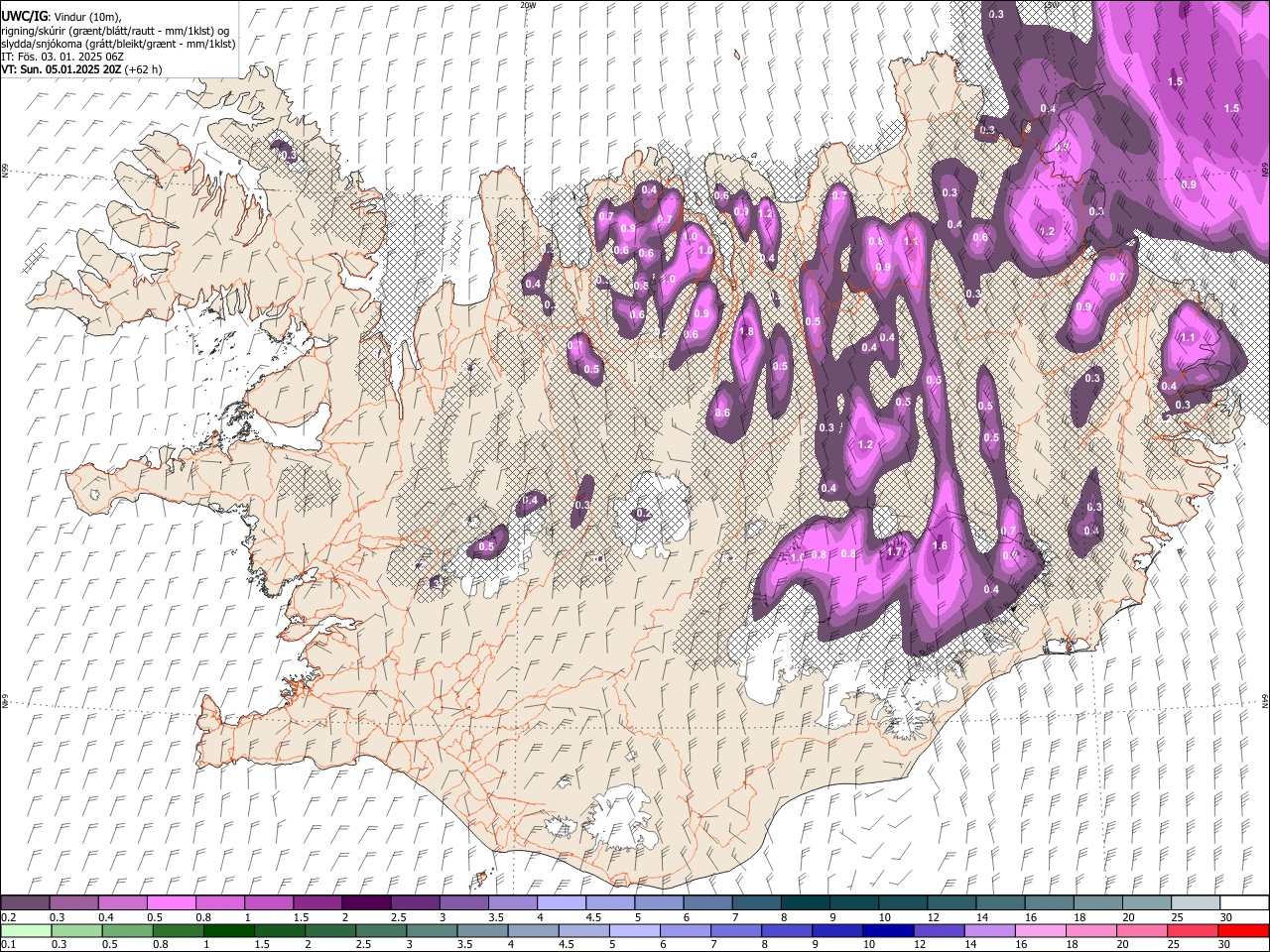1270x952 pixels.
Task: Click the dark teal swatch at 8, snow scale
Action: coord(804,903)
